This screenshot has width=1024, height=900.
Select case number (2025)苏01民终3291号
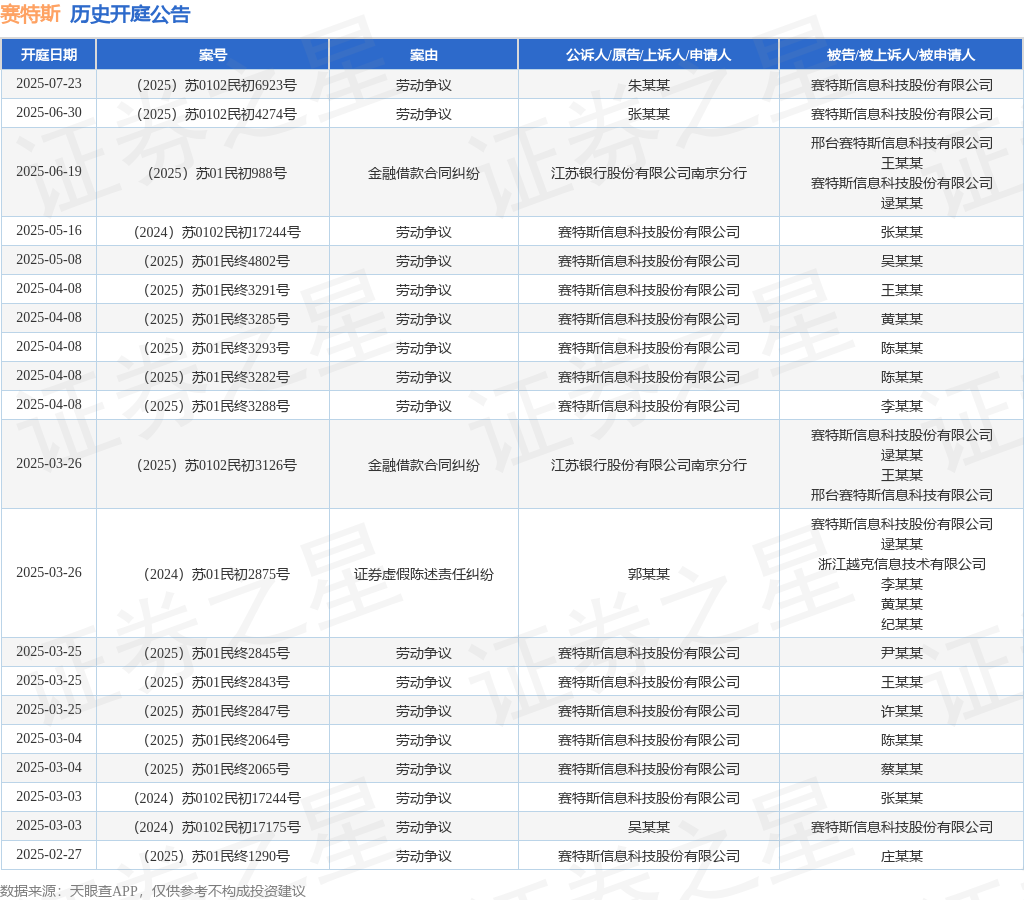213,290
